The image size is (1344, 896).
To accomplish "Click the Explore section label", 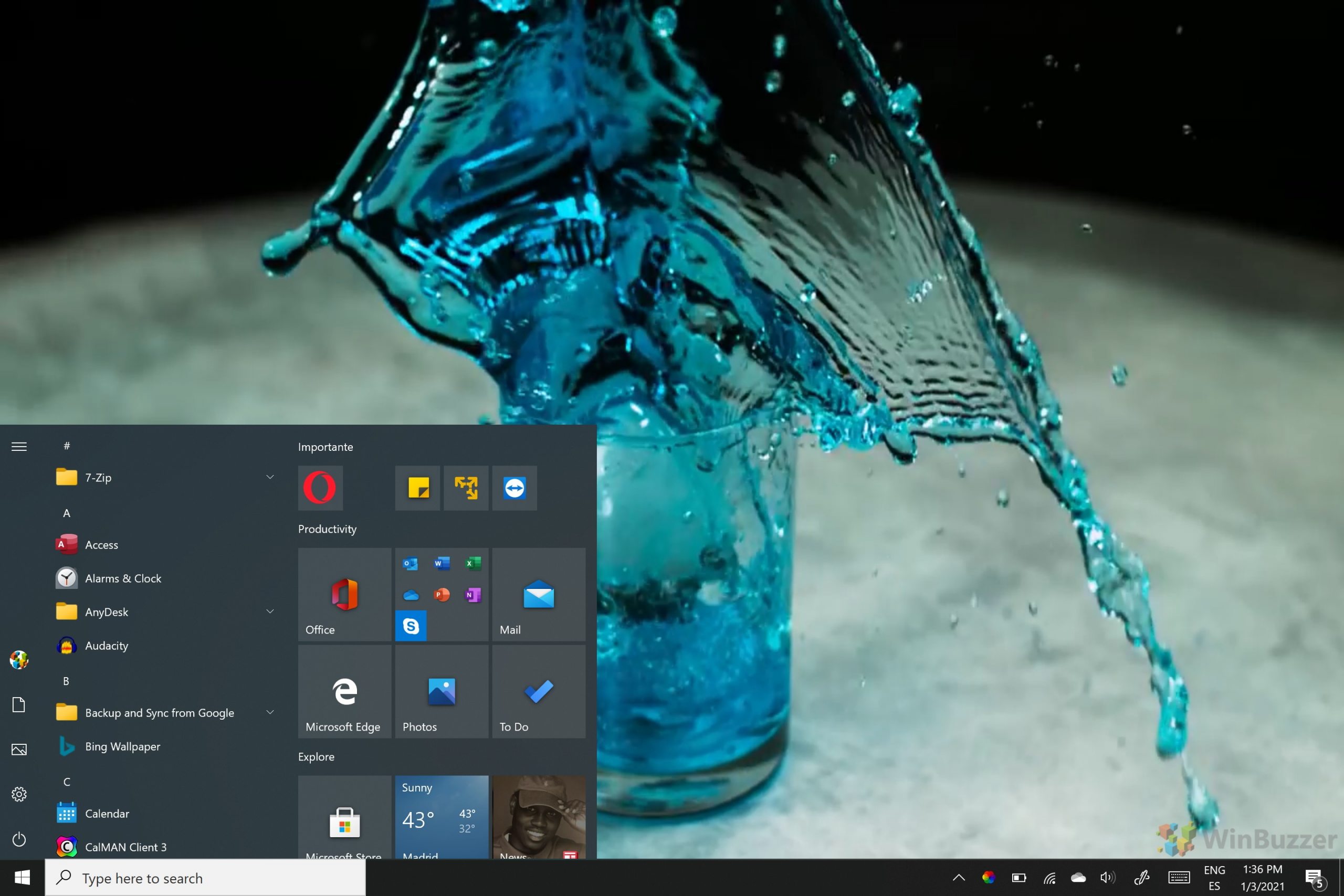I will pos(316,756).
